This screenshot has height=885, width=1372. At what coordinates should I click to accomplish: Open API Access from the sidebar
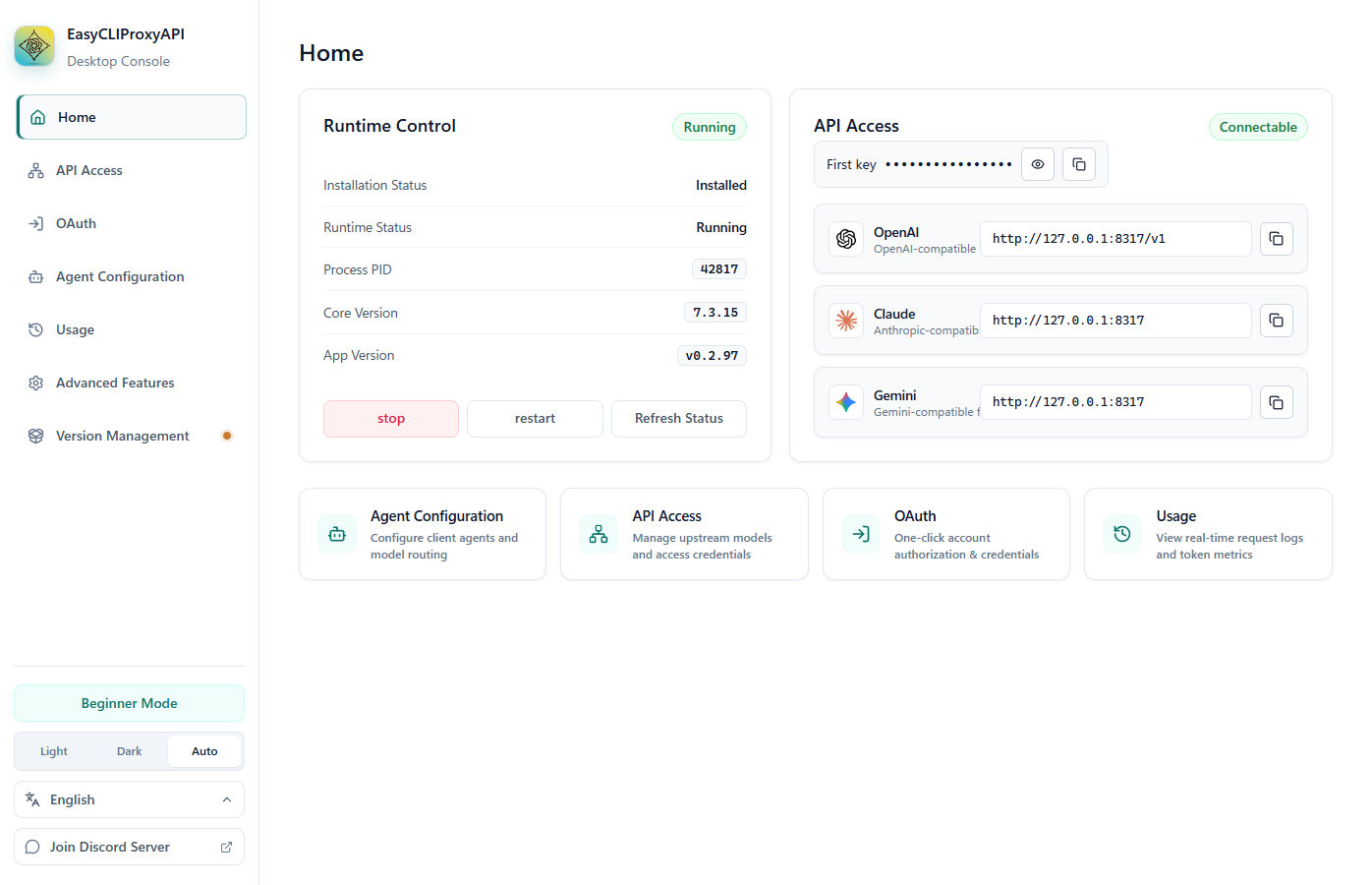tap(132, 170)
